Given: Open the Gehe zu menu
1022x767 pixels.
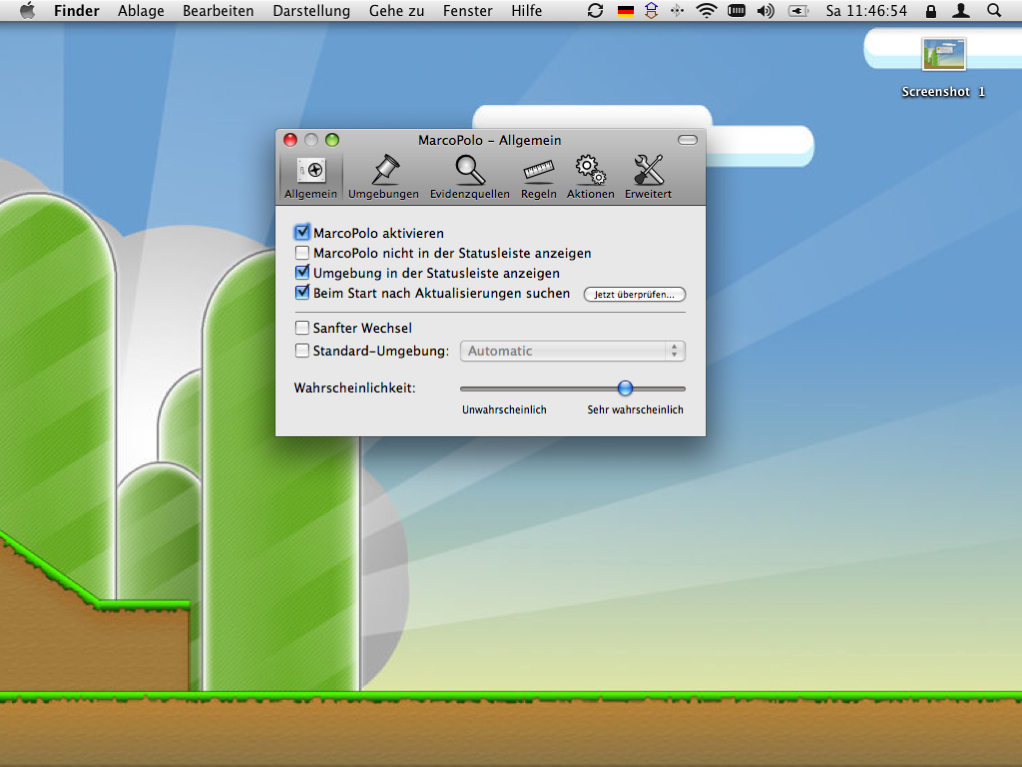Looking at the screenshot, I should [396, 11].
